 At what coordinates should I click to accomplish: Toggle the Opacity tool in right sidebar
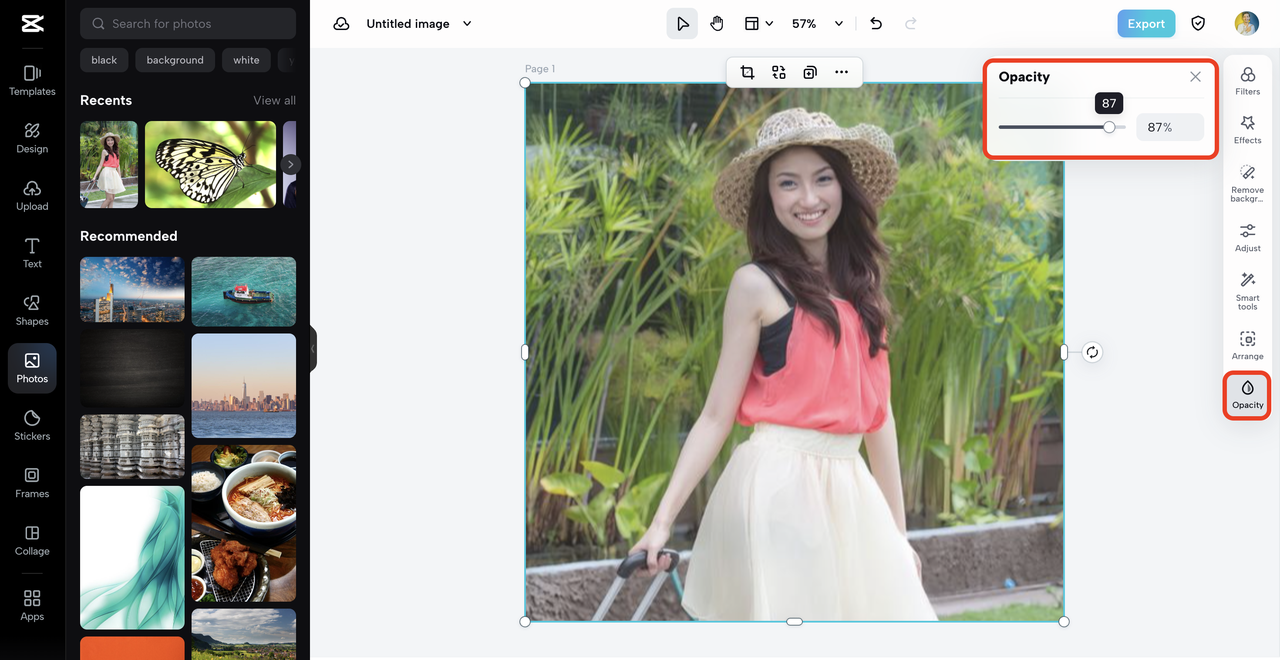click(x=1247, y=395)
